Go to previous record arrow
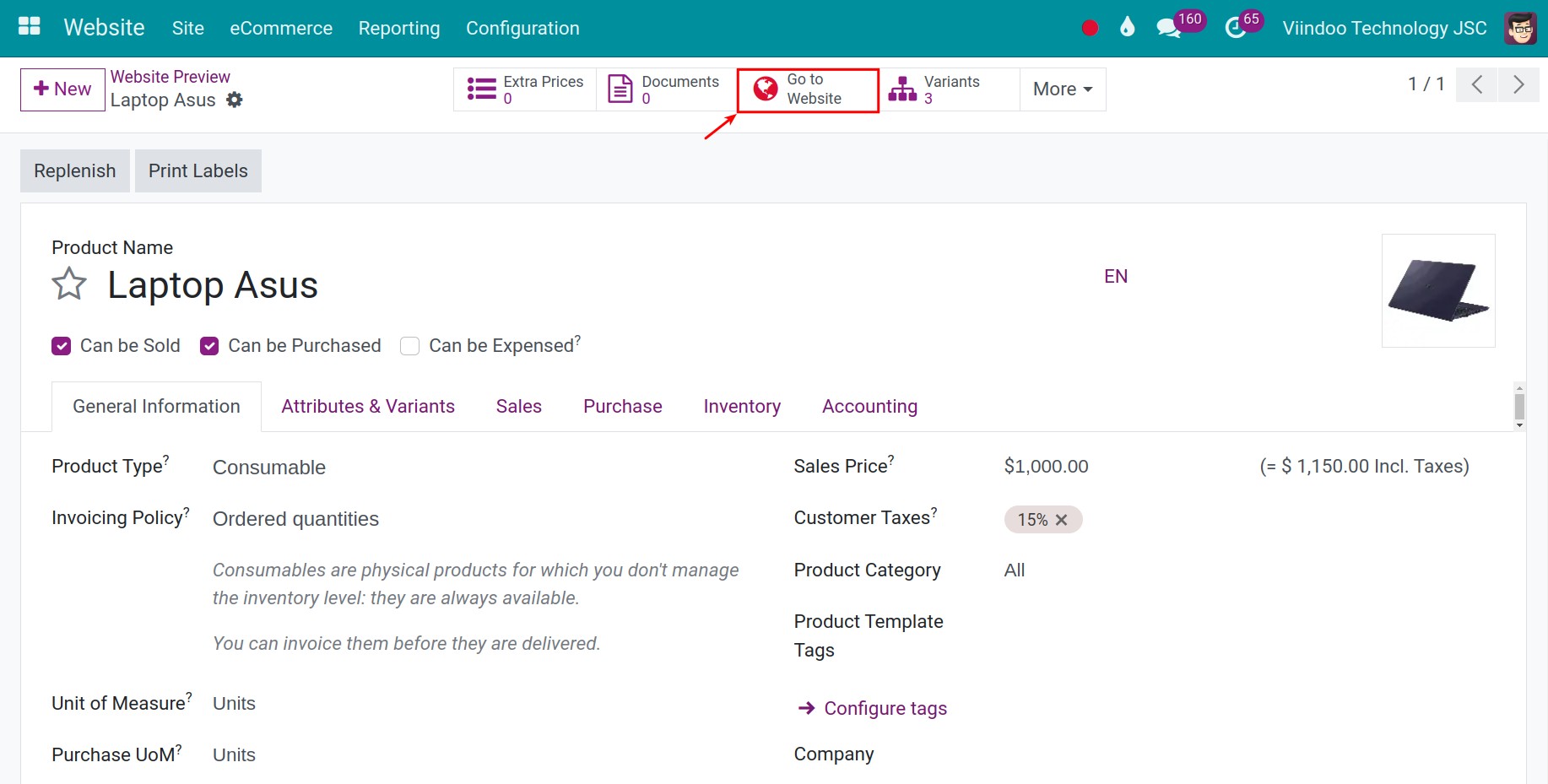The image size is (1548, 784). coord(1477,84)
